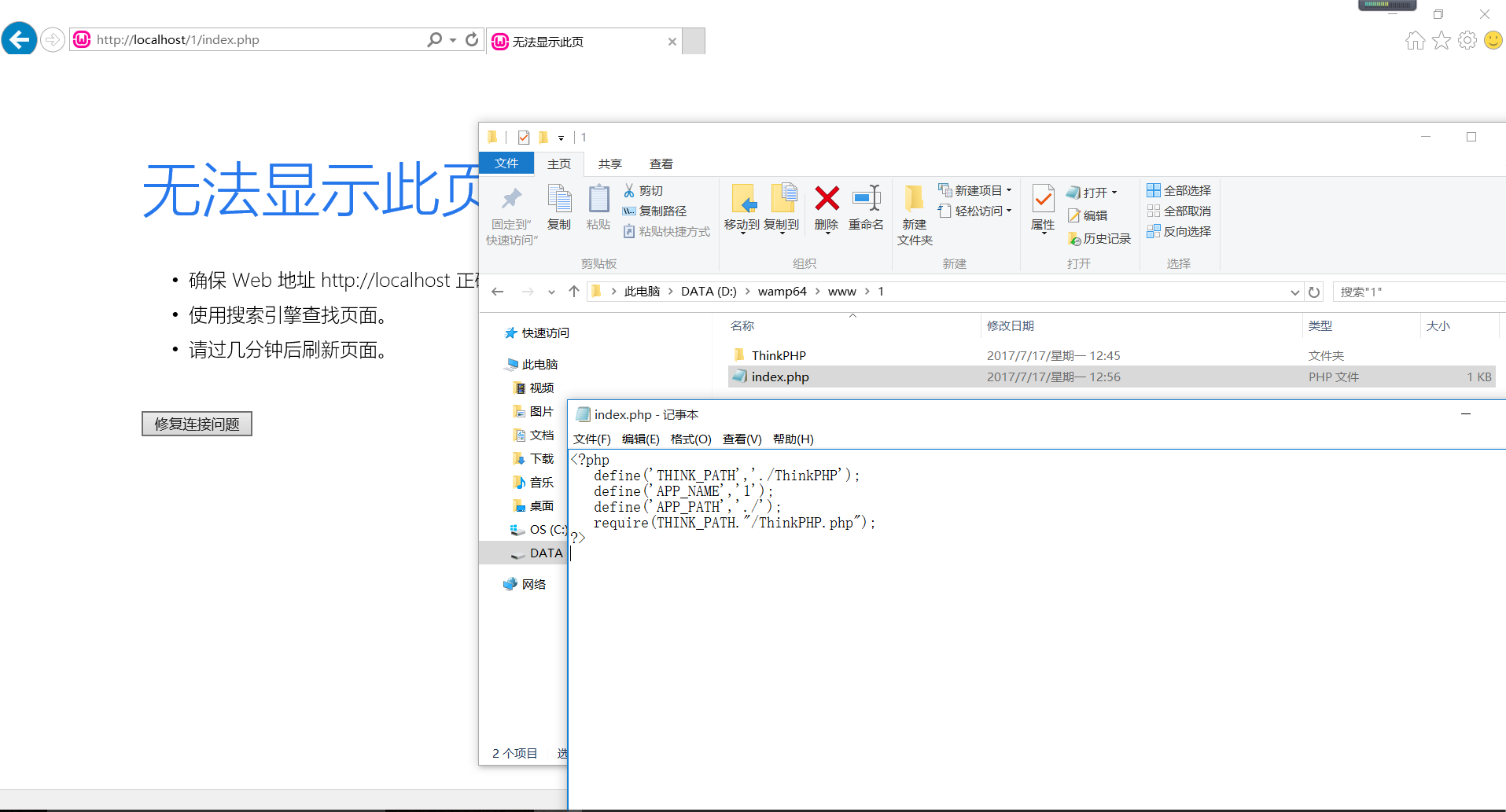Open quick access toolbar customize arrow
The height and width of the screenshot is (812, 1506).
point(561,138)
